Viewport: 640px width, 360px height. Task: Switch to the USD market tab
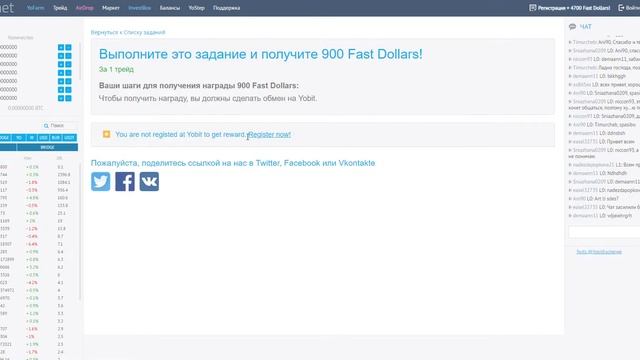[x=43, y=138]
